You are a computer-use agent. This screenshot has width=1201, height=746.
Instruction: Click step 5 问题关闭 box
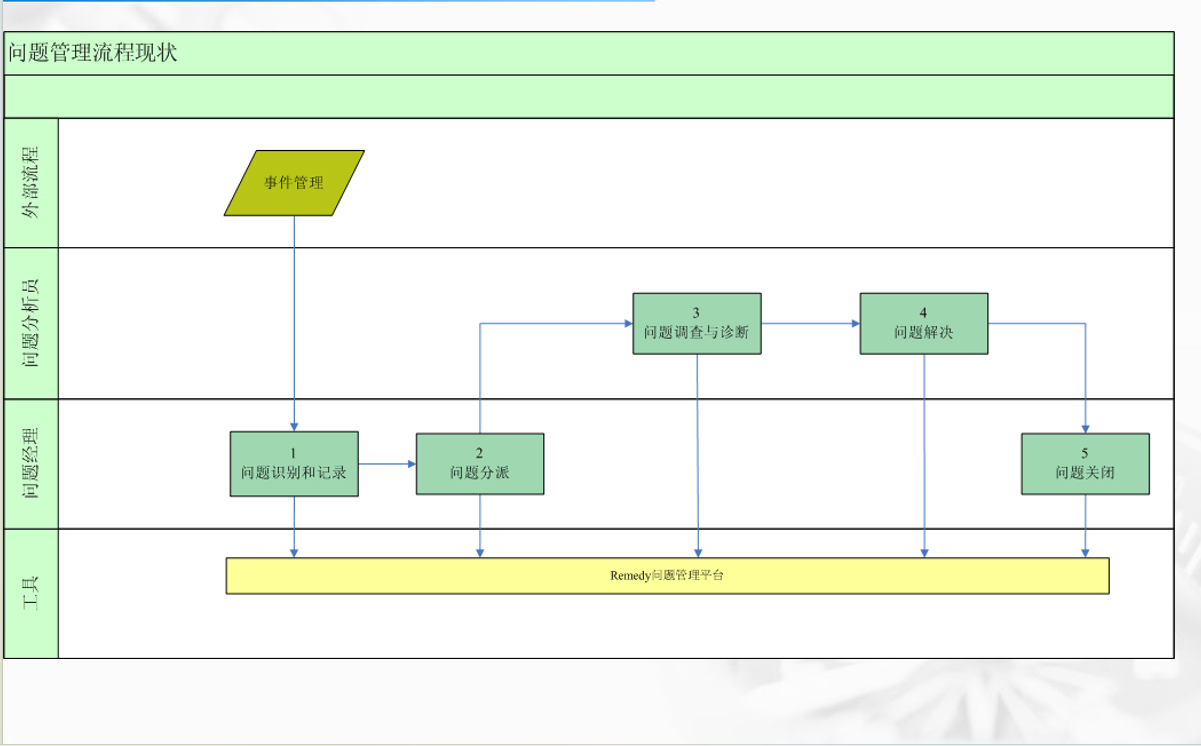[1085, 464]
